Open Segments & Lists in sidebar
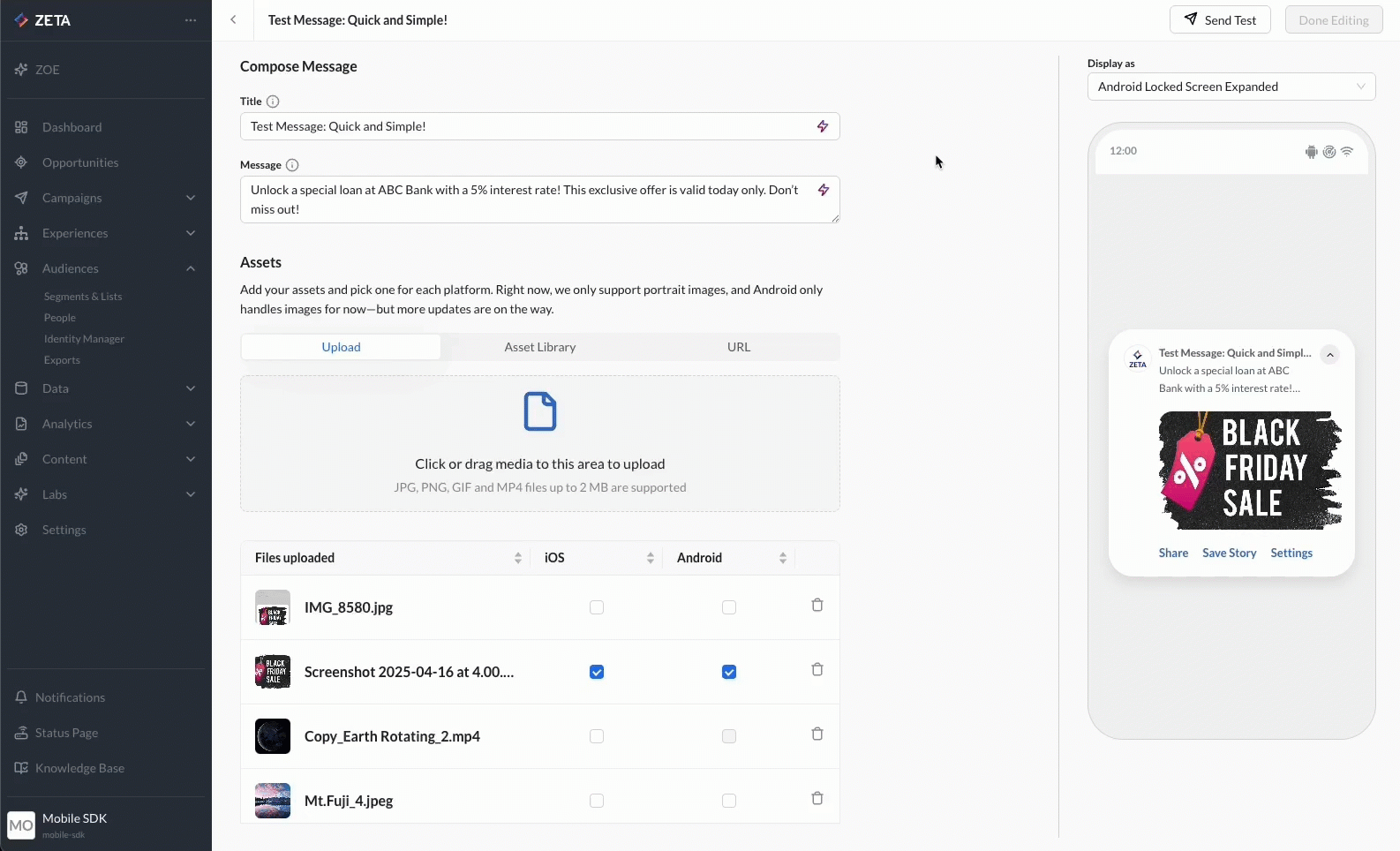This screenshot has height=851, width=1400. (x=83, y=297)
